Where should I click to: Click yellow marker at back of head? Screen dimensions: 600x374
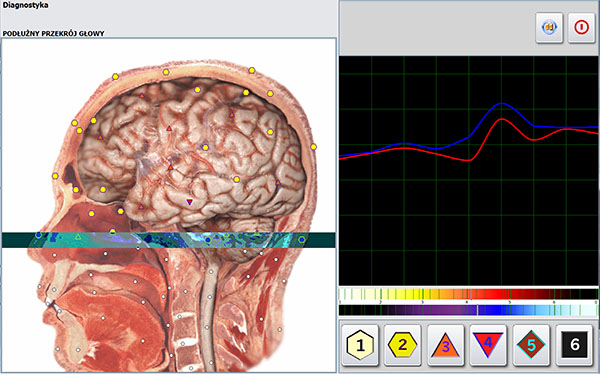(313, 147)
